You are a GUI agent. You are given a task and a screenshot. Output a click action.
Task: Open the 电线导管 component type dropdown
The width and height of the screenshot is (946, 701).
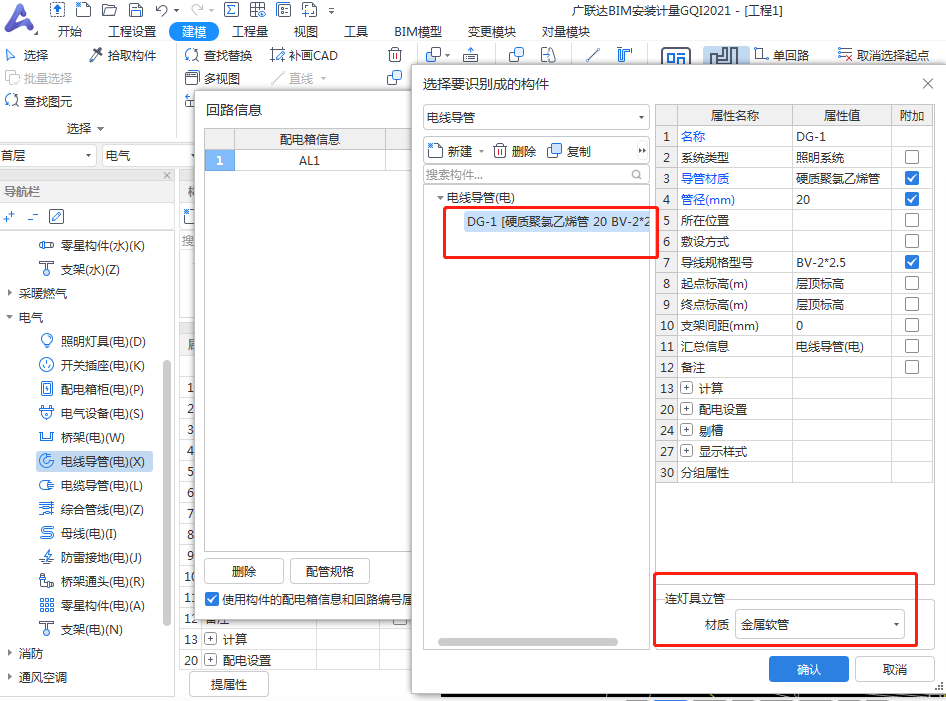point(536,118)
